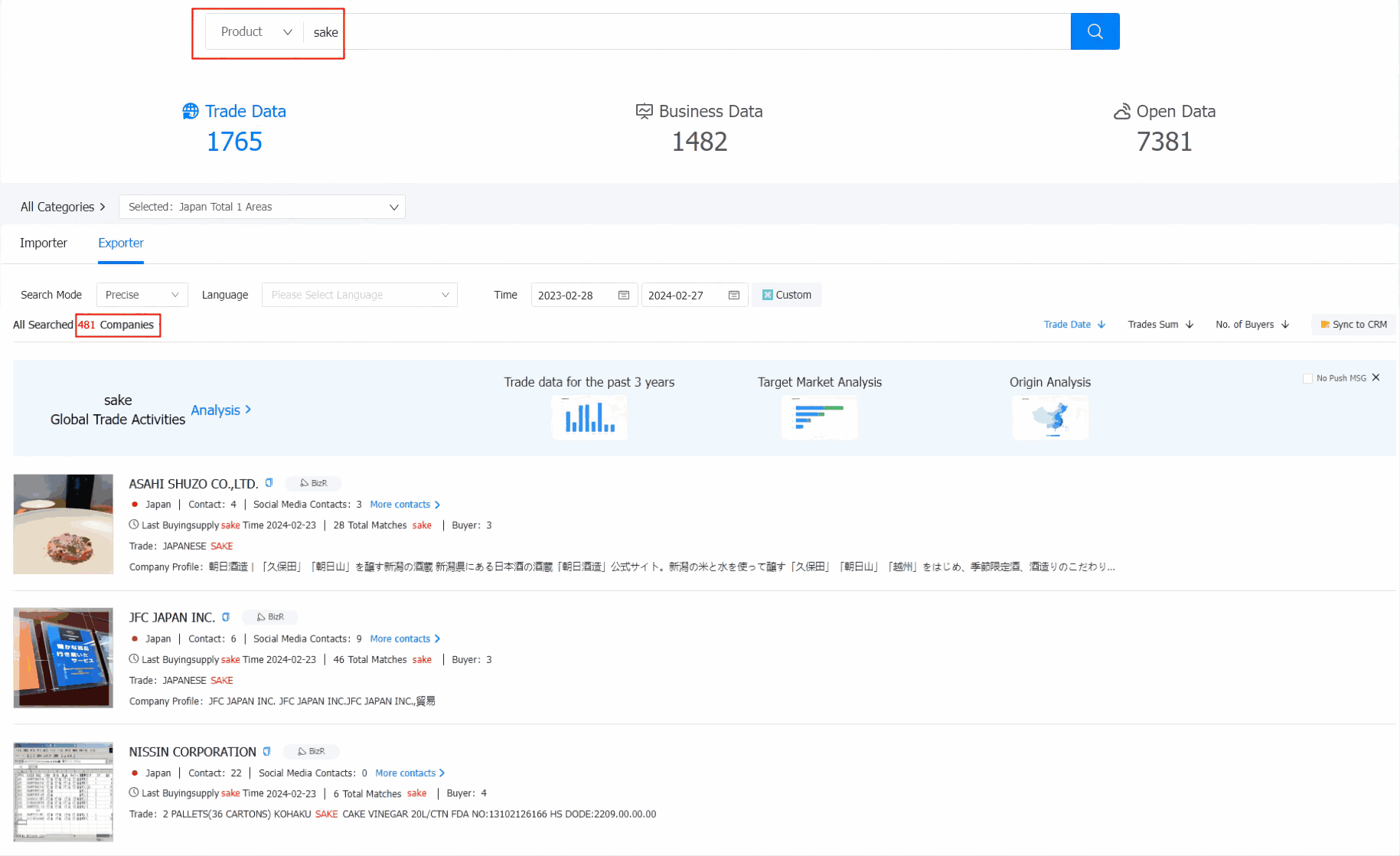Copy NISSIN CORPORATION name icon

pos(266,752)
